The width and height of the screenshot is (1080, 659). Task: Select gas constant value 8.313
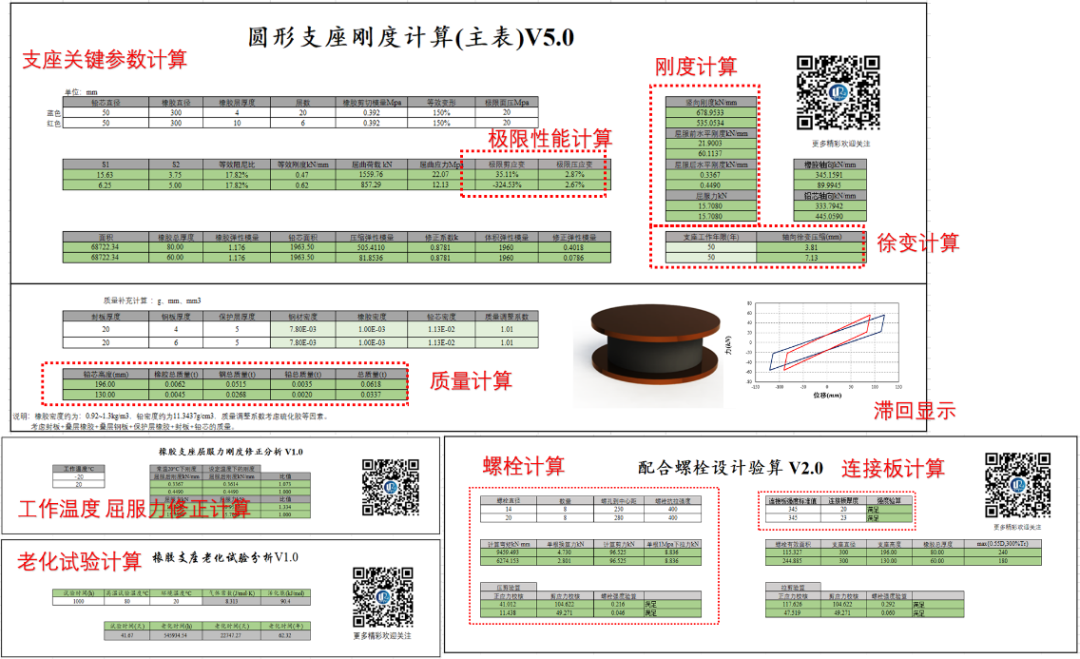[x=231, y=601]
